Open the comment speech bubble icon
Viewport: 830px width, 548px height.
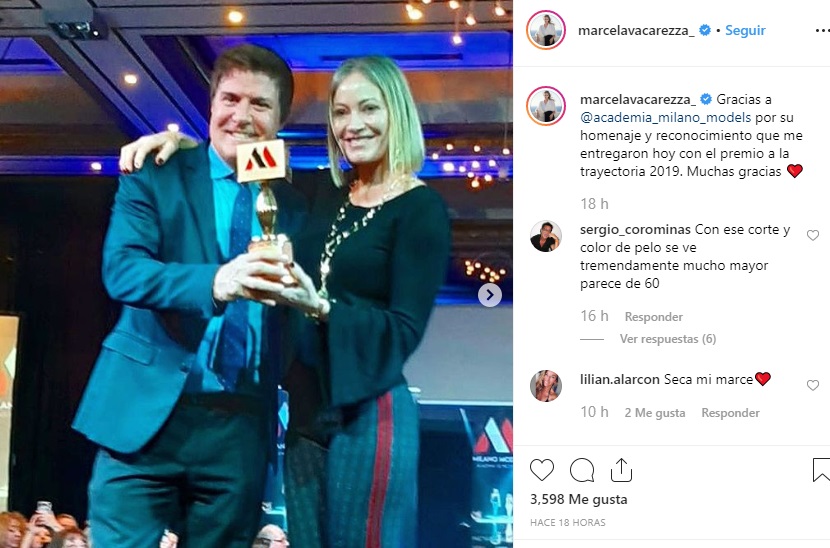click(x=582, y=470)
